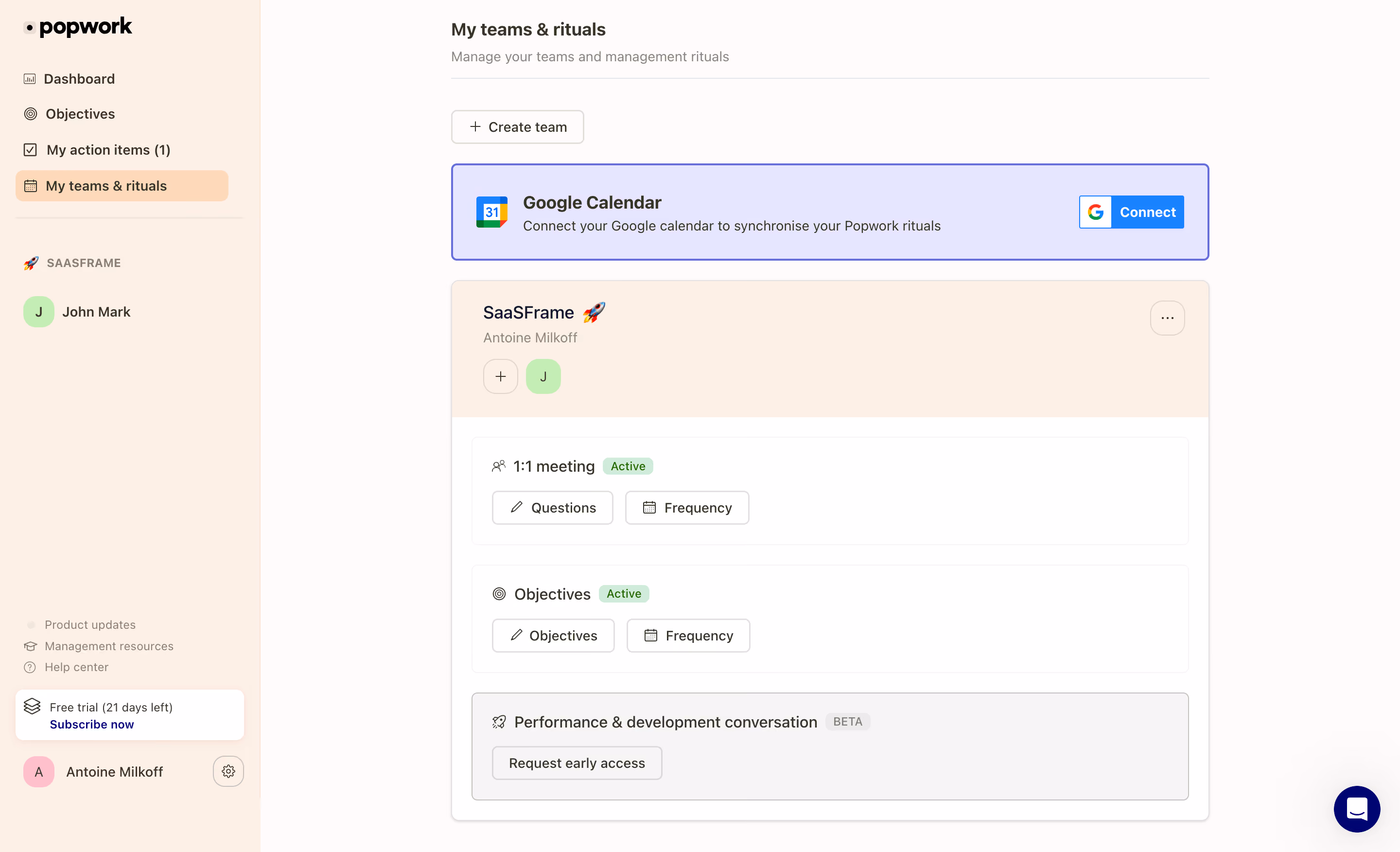Click the SaaSFrame team name heading

tap(529, 313)
